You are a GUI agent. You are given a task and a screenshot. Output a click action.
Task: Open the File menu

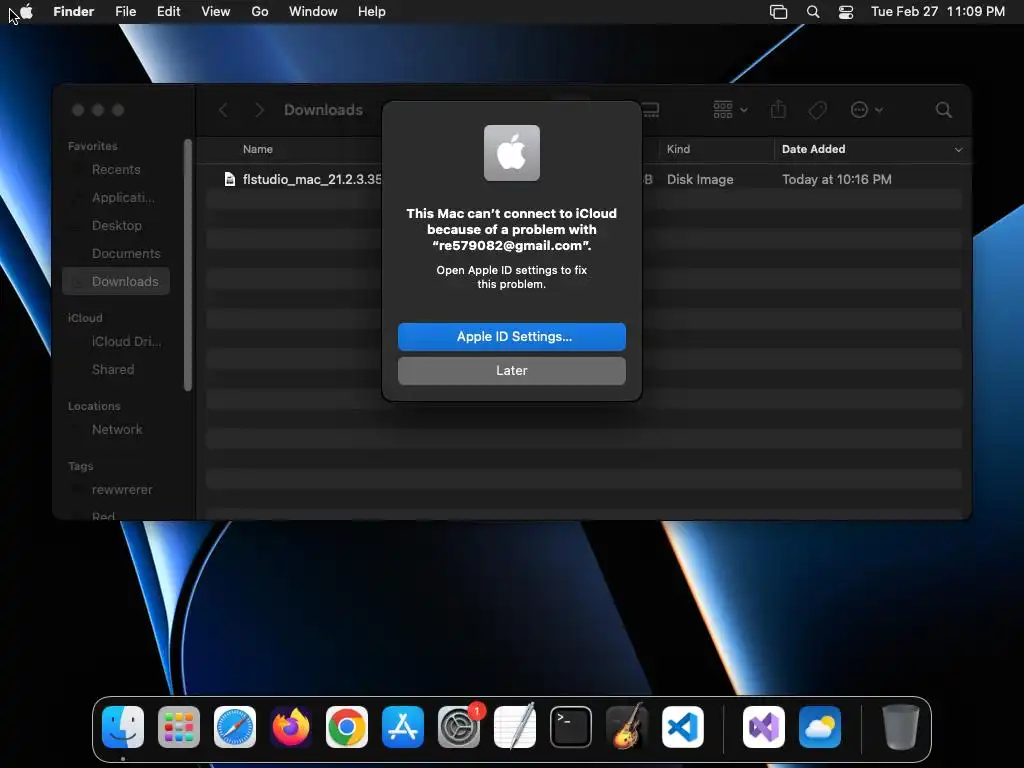point(125,12)
